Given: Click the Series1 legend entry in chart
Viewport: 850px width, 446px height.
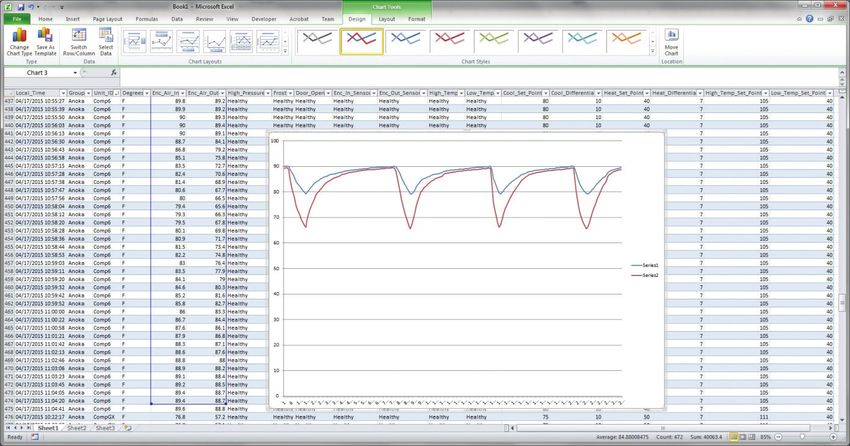Looking at the screenshot, I should click(x=645, y=266).
